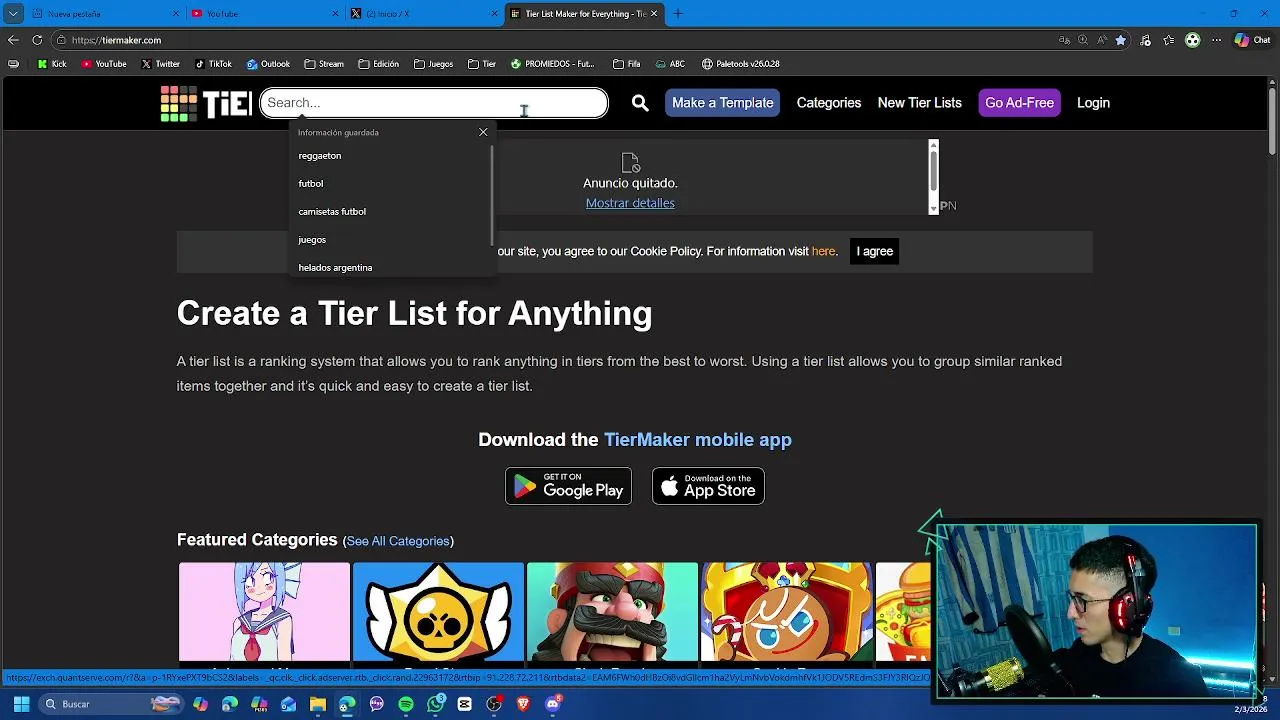Open See All Categories link
This screenshot has width=1280, height=720.
[398, 541]
